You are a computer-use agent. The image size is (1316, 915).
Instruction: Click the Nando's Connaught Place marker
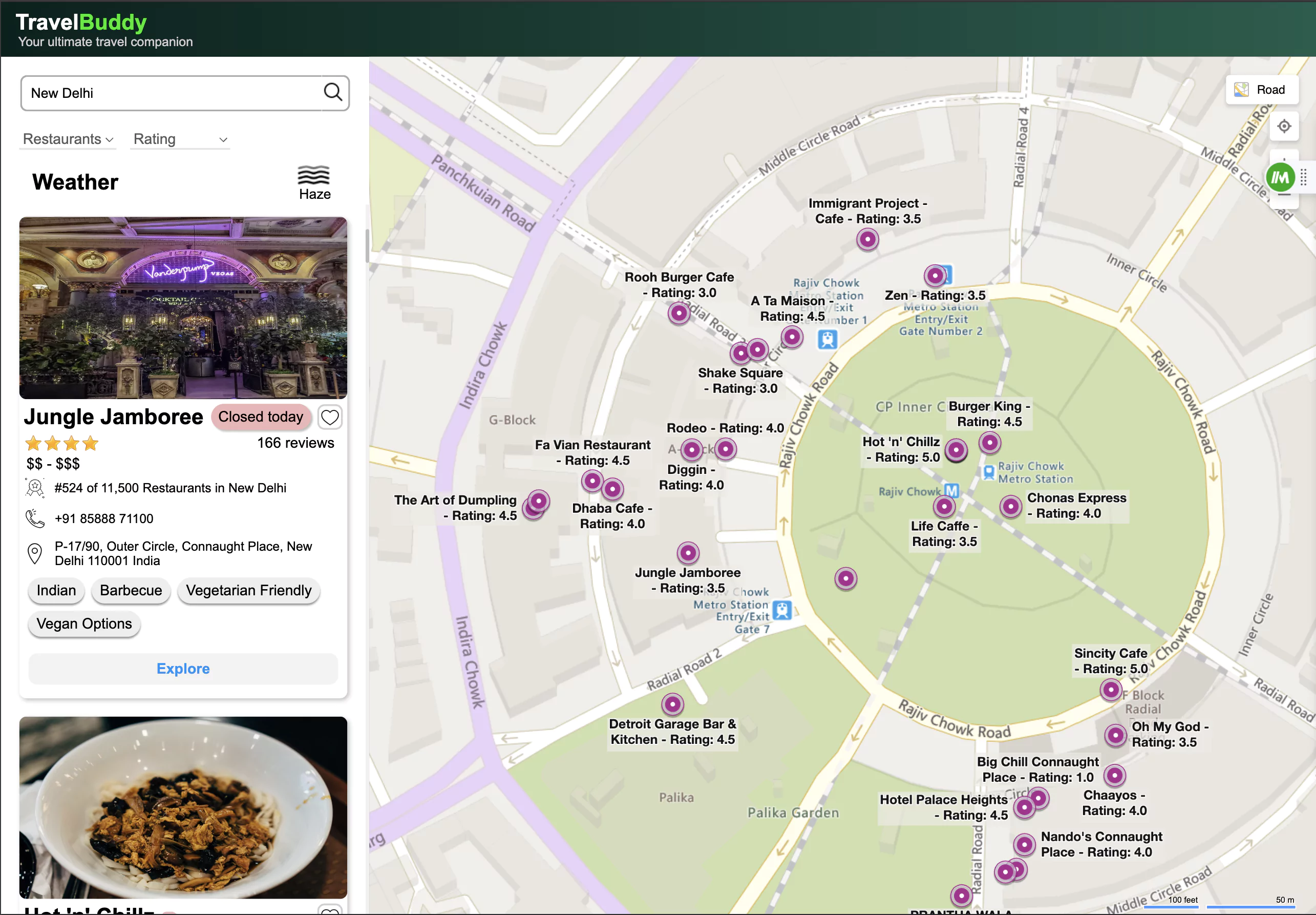click(1025, 844)
